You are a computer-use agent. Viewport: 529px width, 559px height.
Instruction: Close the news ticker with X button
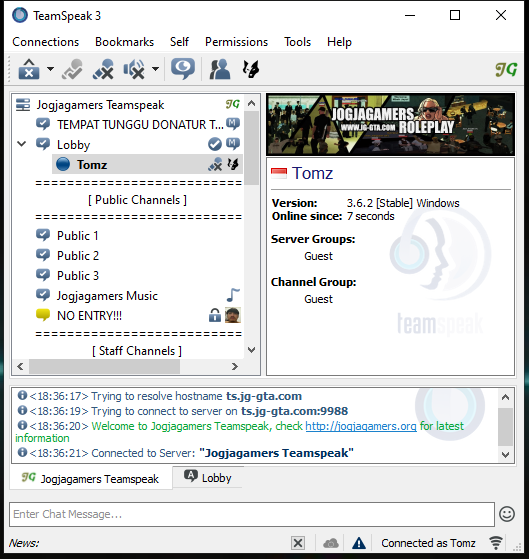click(298, 543)
